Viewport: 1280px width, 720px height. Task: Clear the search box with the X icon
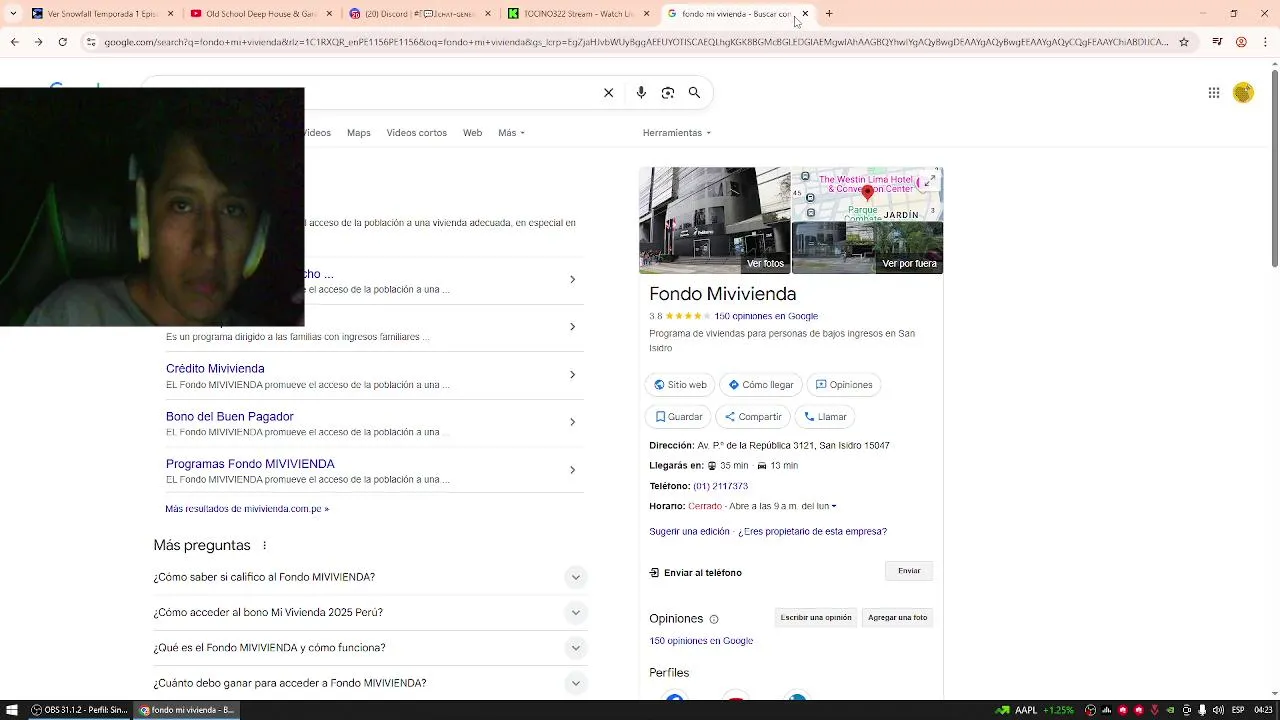click(608, 93)
